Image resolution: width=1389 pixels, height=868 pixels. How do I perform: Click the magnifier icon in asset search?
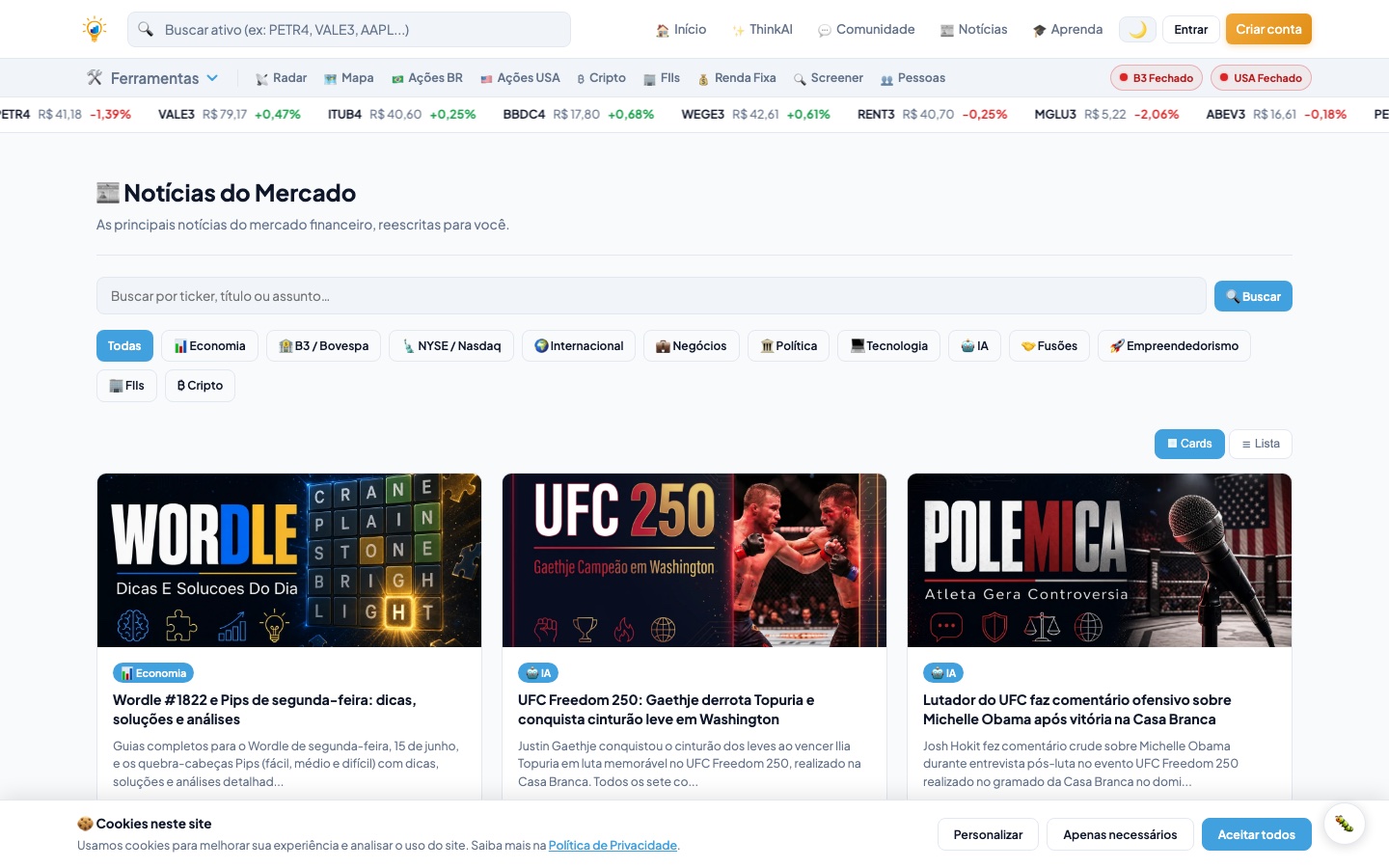[x=146, y=29]
